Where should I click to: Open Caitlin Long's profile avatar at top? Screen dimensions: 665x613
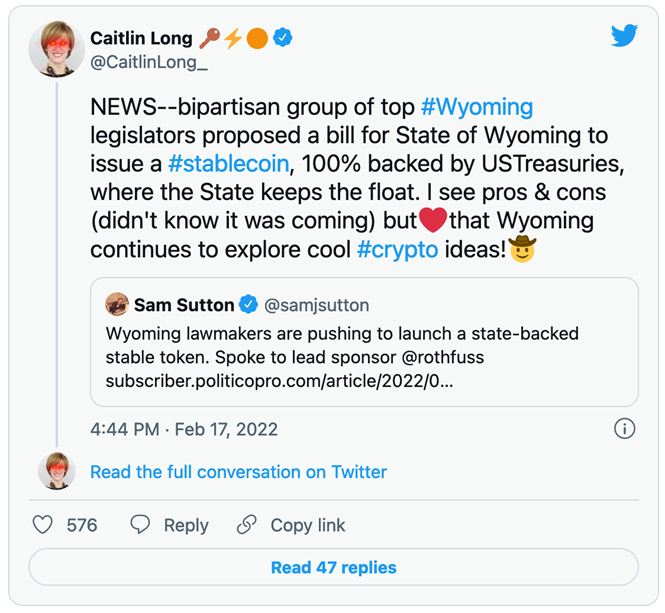[x=57, y=50]
